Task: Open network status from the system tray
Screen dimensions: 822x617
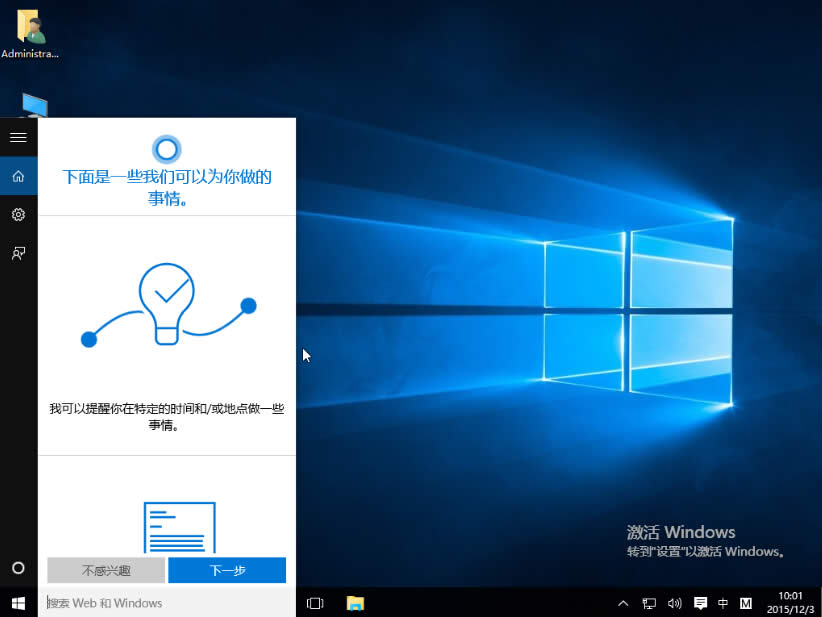Action: (648, 603)
